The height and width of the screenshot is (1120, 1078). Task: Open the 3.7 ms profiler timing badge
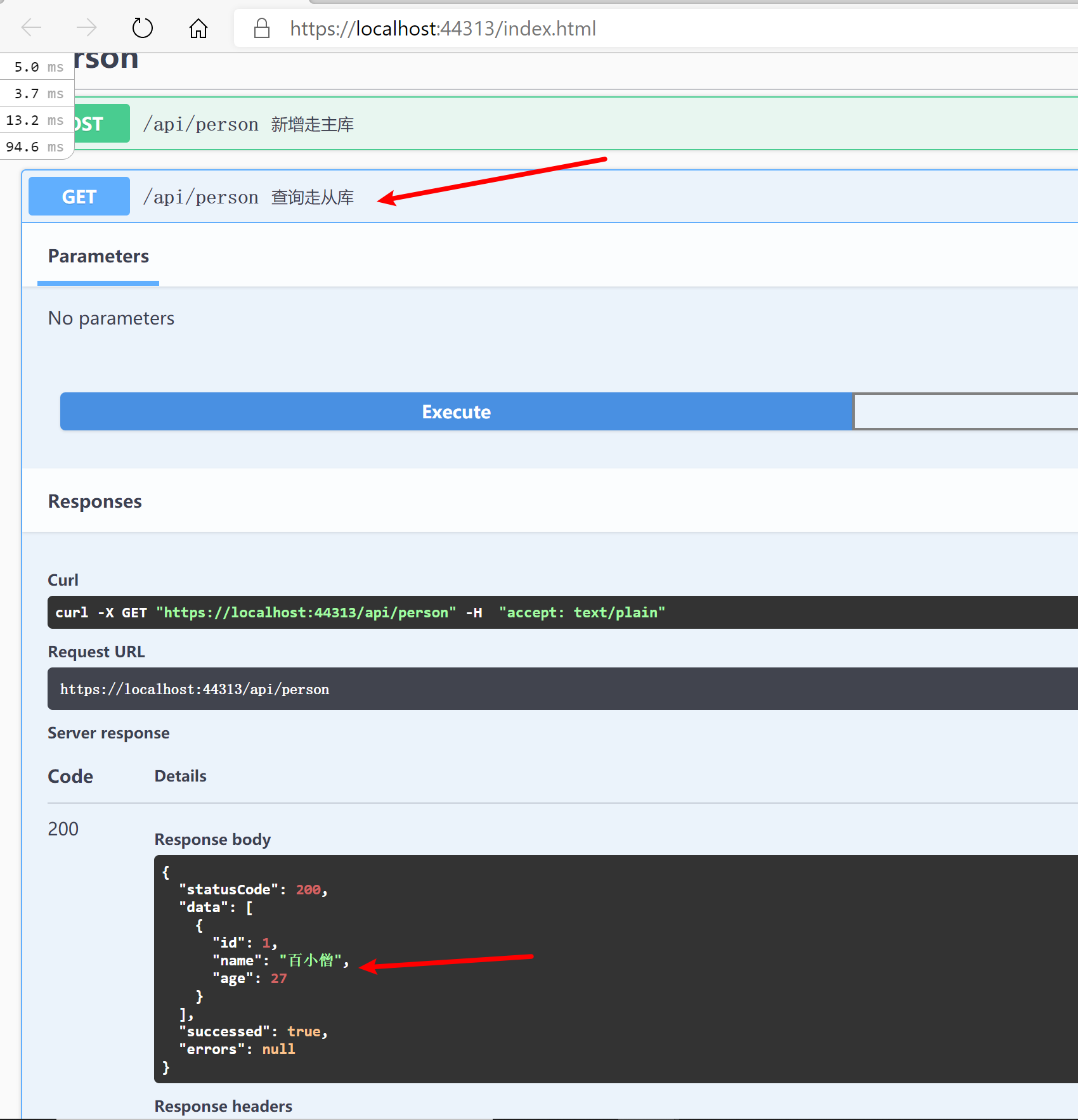(x=36, y=94)
